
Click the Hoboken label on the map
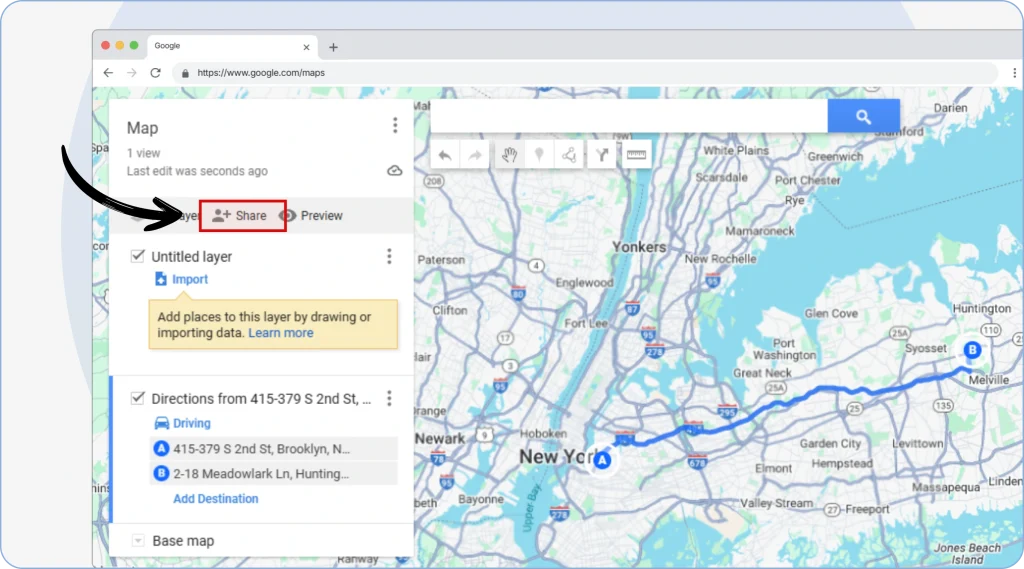pos(543,434)
